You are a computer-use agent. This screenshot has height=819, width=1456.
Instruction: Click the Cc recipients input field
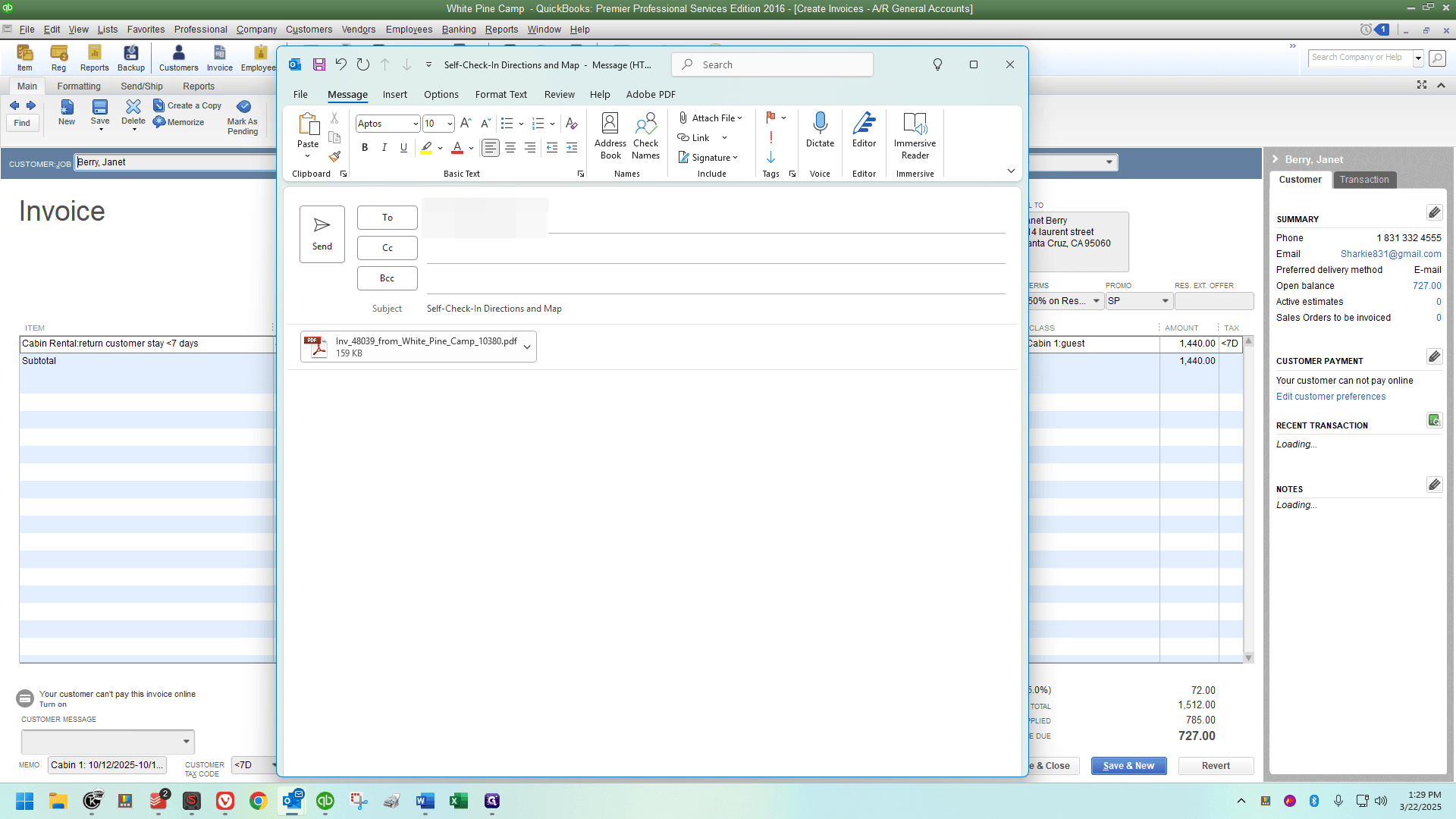716,248
